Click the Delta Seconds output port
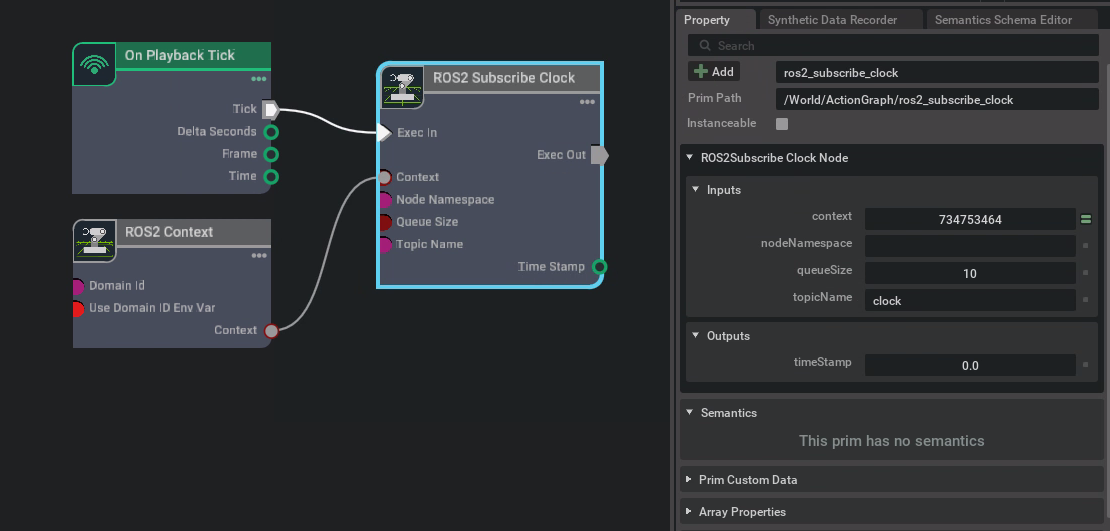Image resolution: width=1110 pixels, height=531 pixels. point(270,132)
